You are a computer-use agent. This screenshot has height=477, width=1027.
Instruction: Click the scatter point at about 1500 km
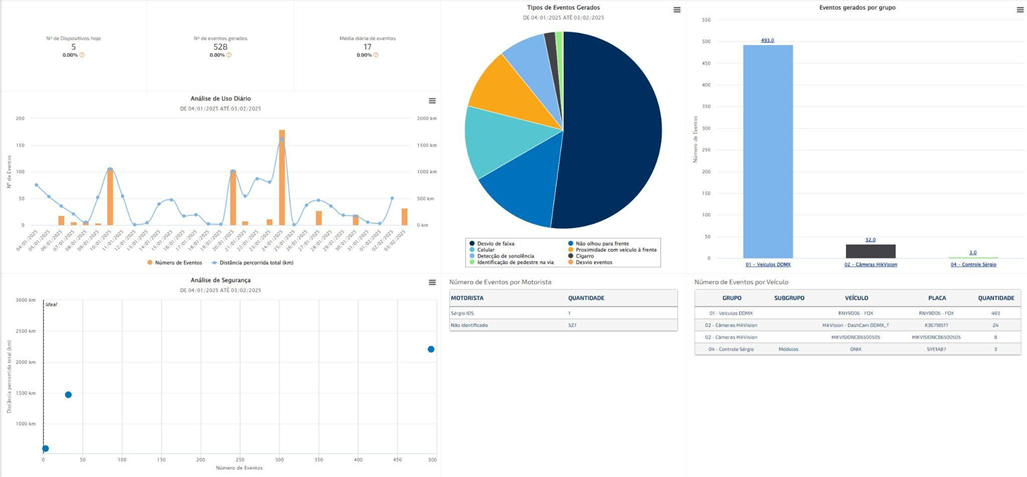pos(68,394)
